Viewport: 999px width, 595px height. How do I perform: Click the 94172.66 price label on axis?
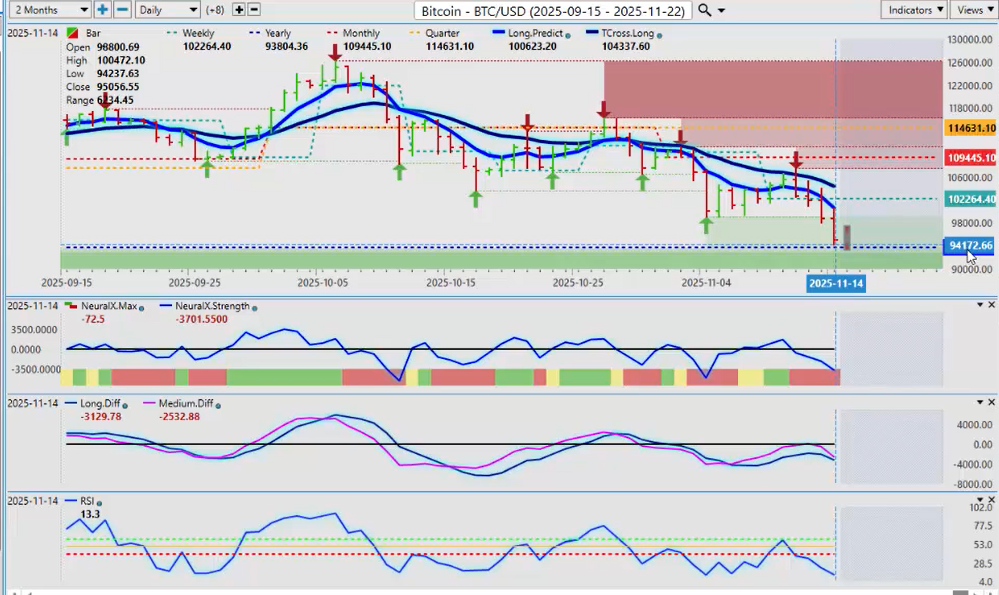[970, 246]
